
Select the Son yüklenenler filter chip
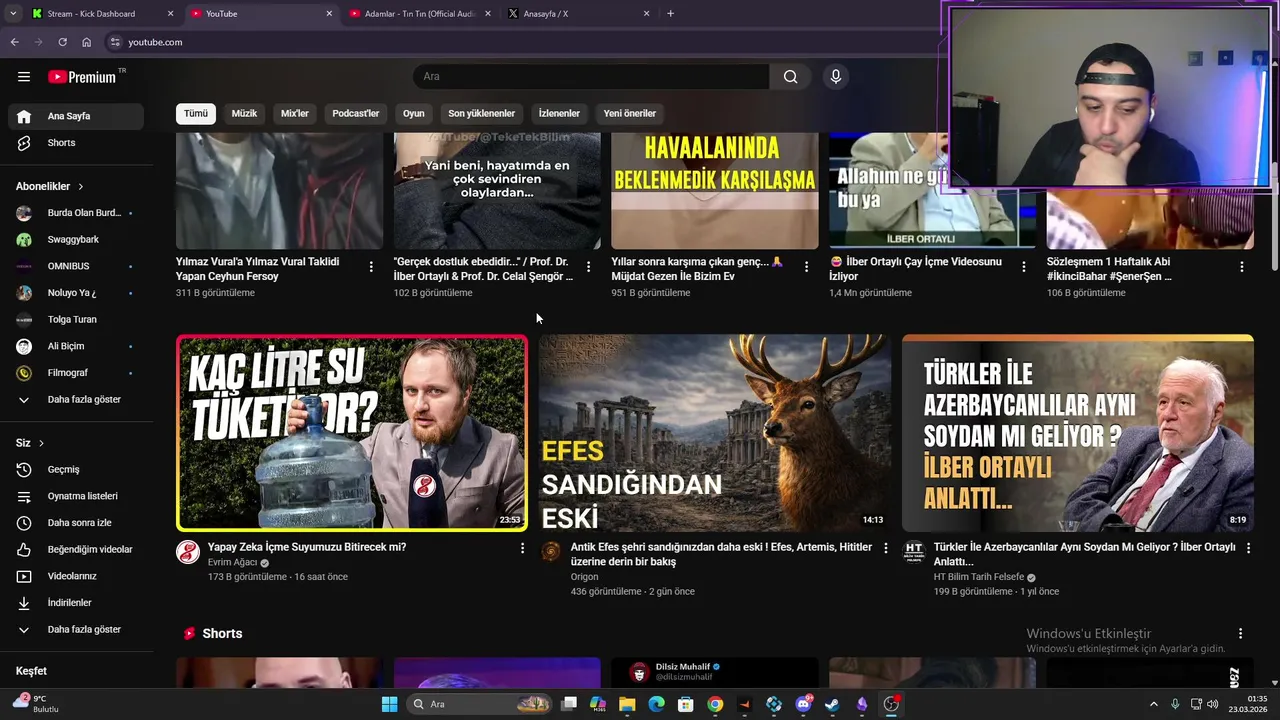pos(482,114)
